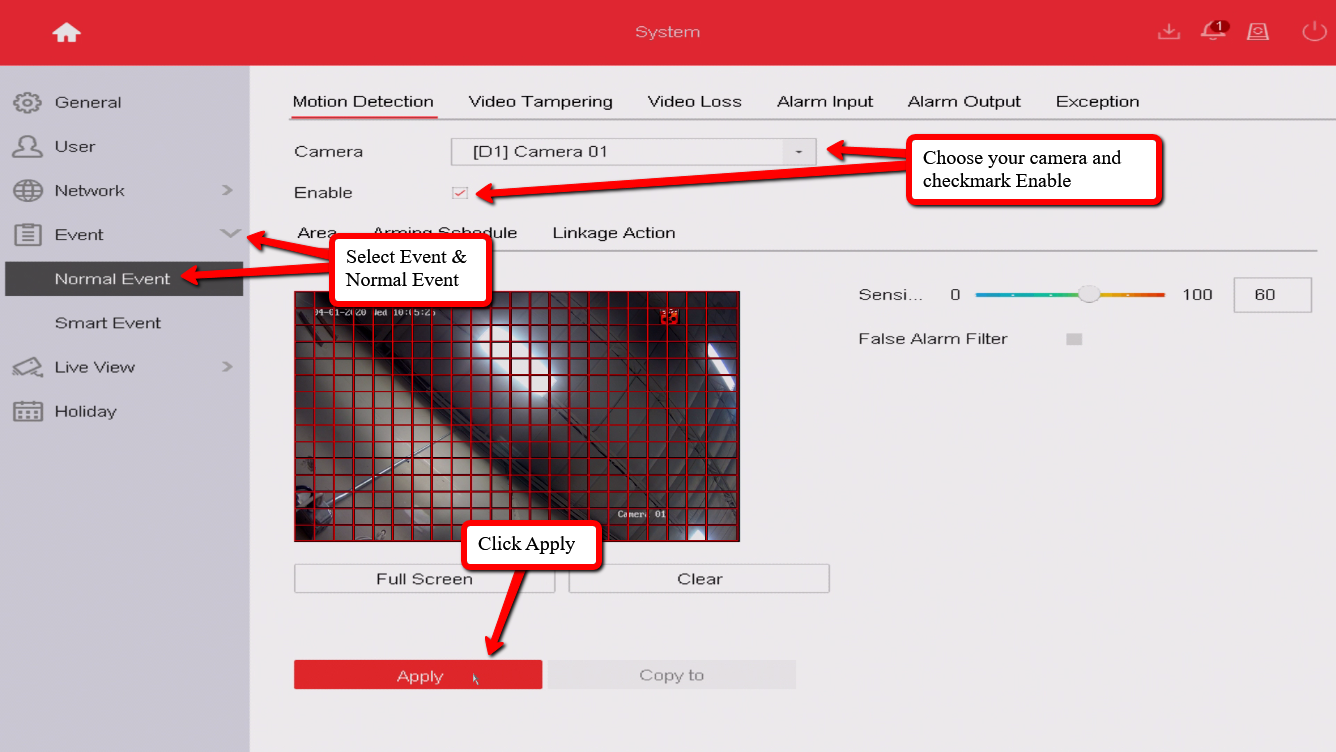The height and width of the screenshot is (752, 1336).
Task: Click the Apply button
Action: pyautogui.click(x=418, y=675)
